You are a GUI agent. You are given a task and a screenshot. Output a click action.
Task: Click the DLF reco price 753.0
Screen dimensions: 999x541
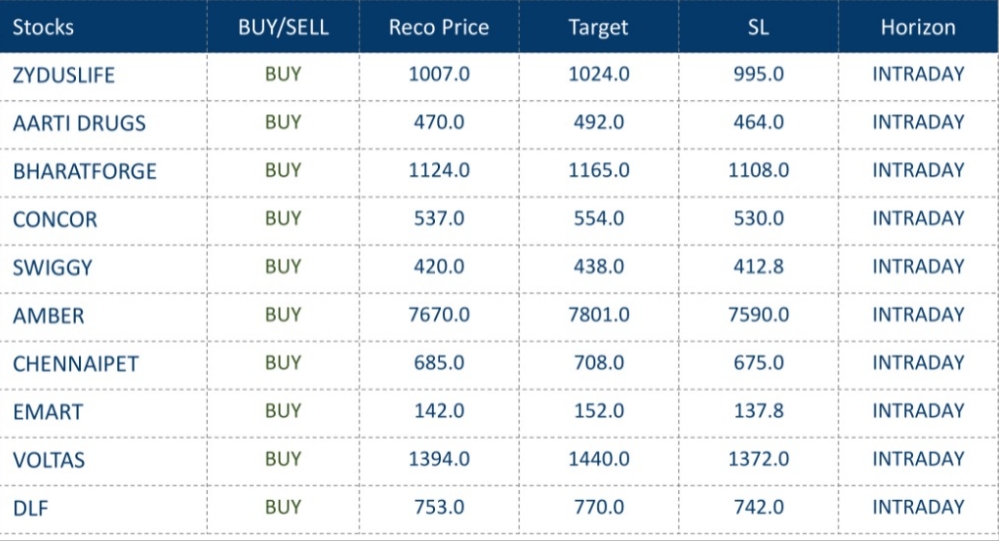pos(439,507)
